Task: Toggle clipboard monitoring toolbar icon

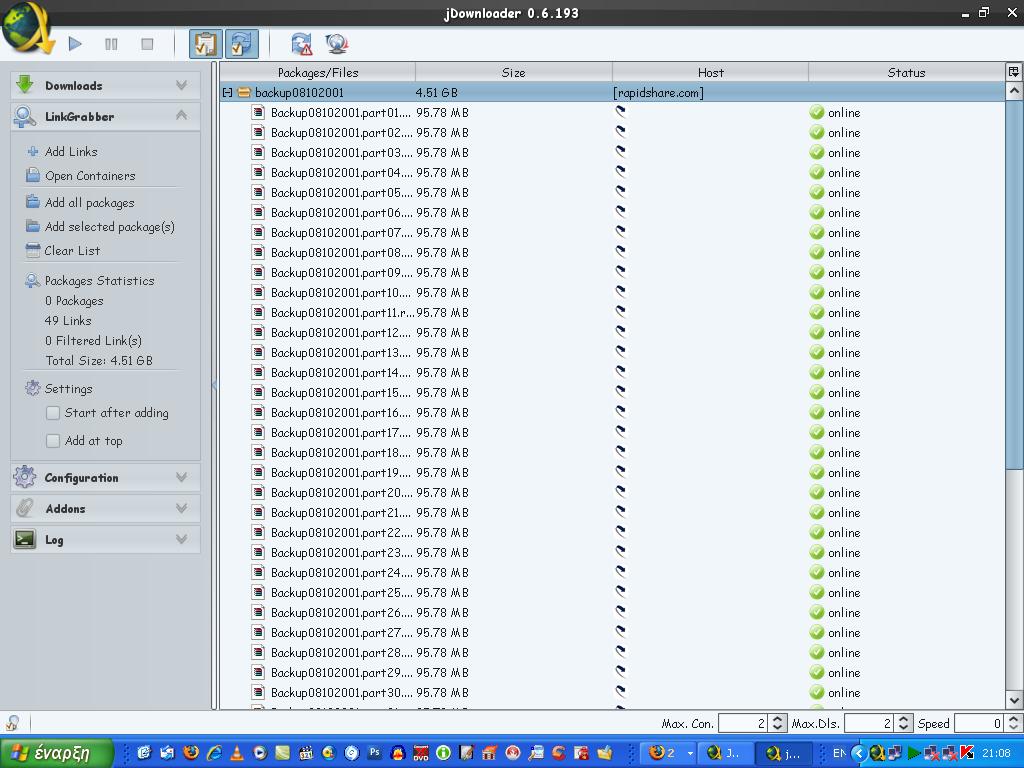Action: click(x=205, y=44)
